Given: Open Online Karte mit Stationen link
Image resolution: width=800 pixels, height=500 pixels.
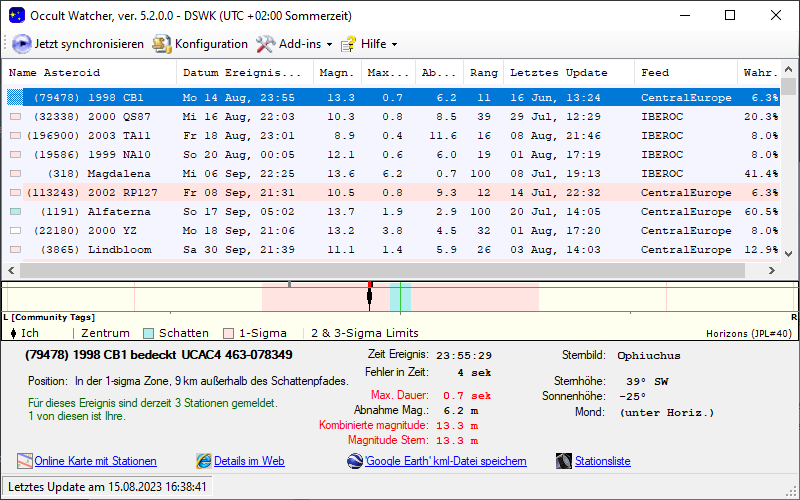Looking at the screenshot, I should click(95, 461).
